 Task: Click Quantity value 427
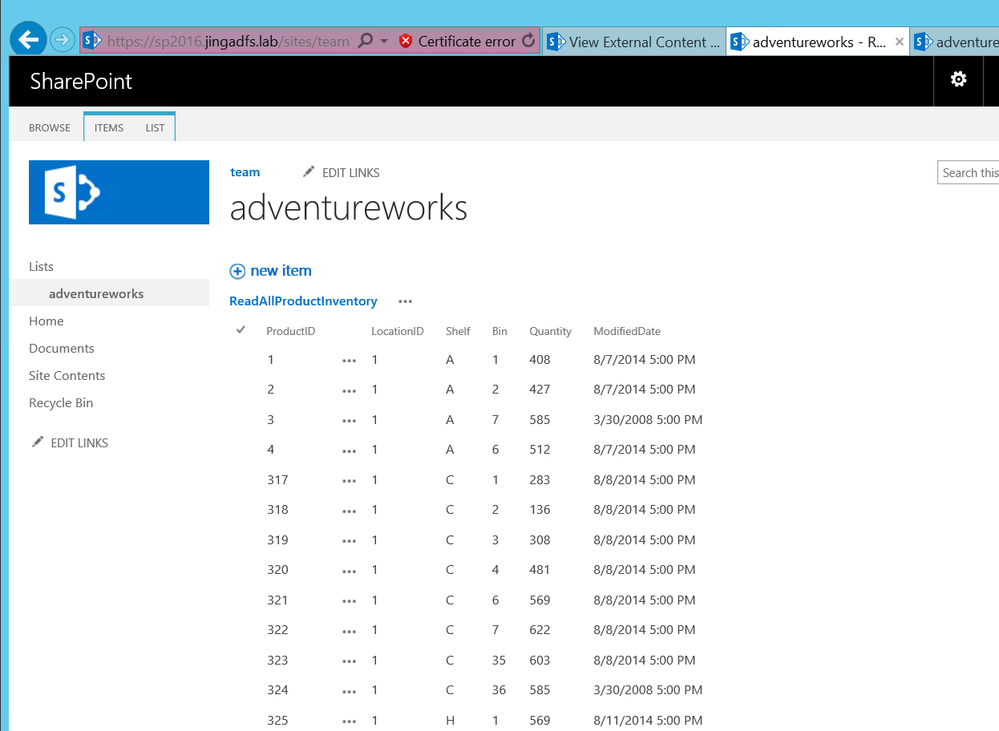click(x=540, y=389)
